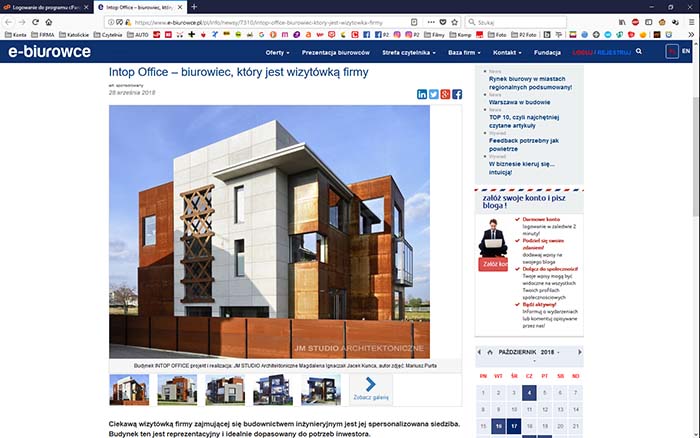
Task: Click the e-biurowce site logo
Action: pos(49,51)
